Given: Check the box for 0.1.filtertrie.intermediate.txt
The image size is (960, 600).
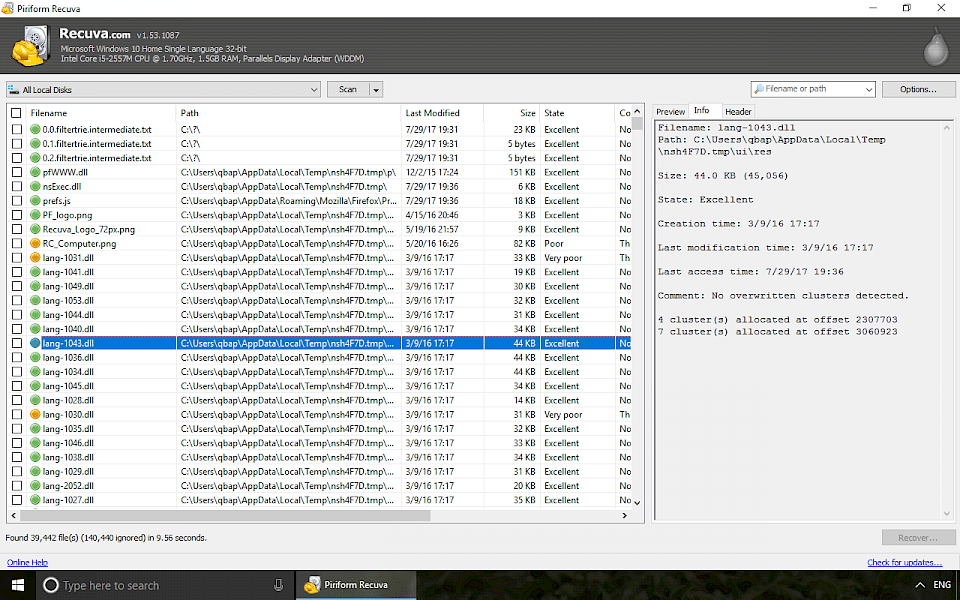Looking at the screenshot, I should pos(17,144).
